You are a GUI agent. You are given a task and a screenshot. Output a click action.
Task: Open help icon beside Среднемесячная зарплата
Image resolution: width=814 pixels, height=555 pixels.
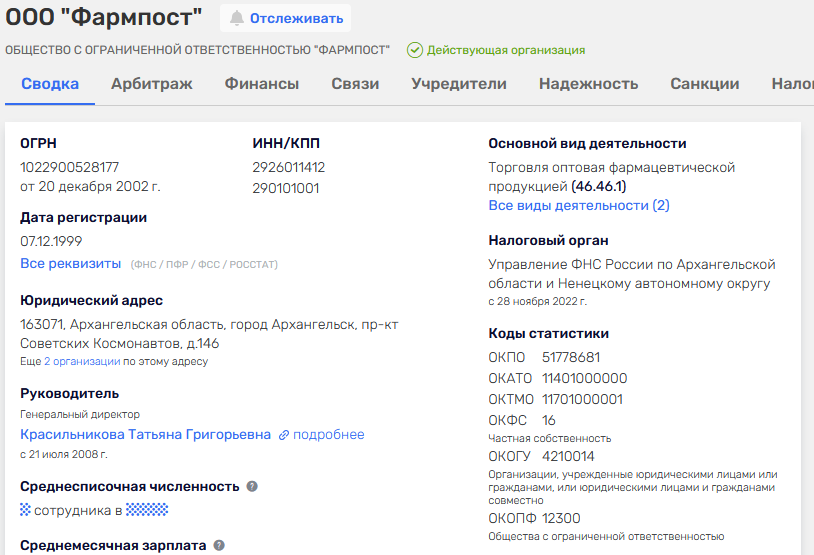tap(219, 545)
